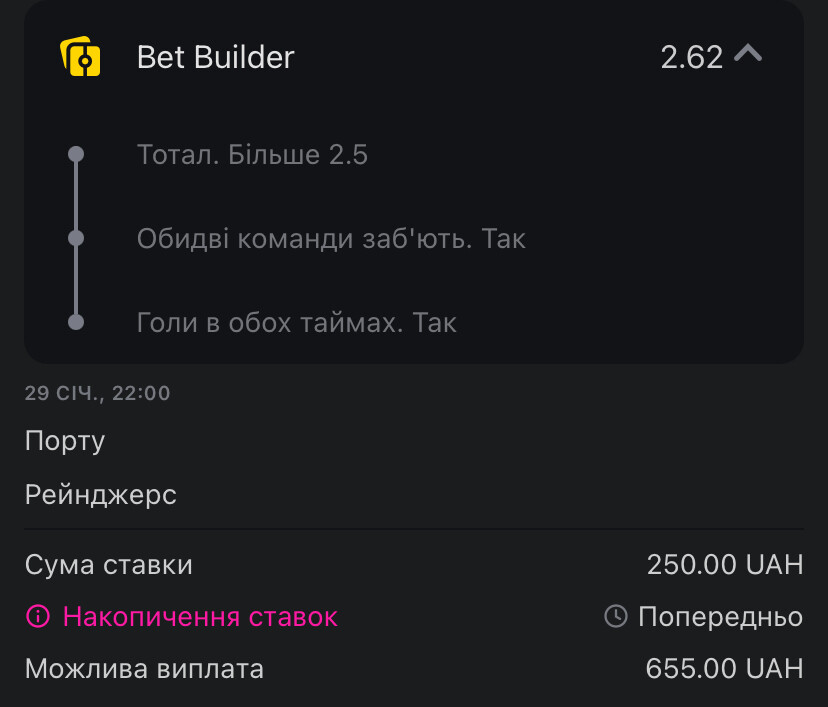Click the first timeline dot for Тотал
This screenshot has width=828, height=707.
[x=76, y=155]
